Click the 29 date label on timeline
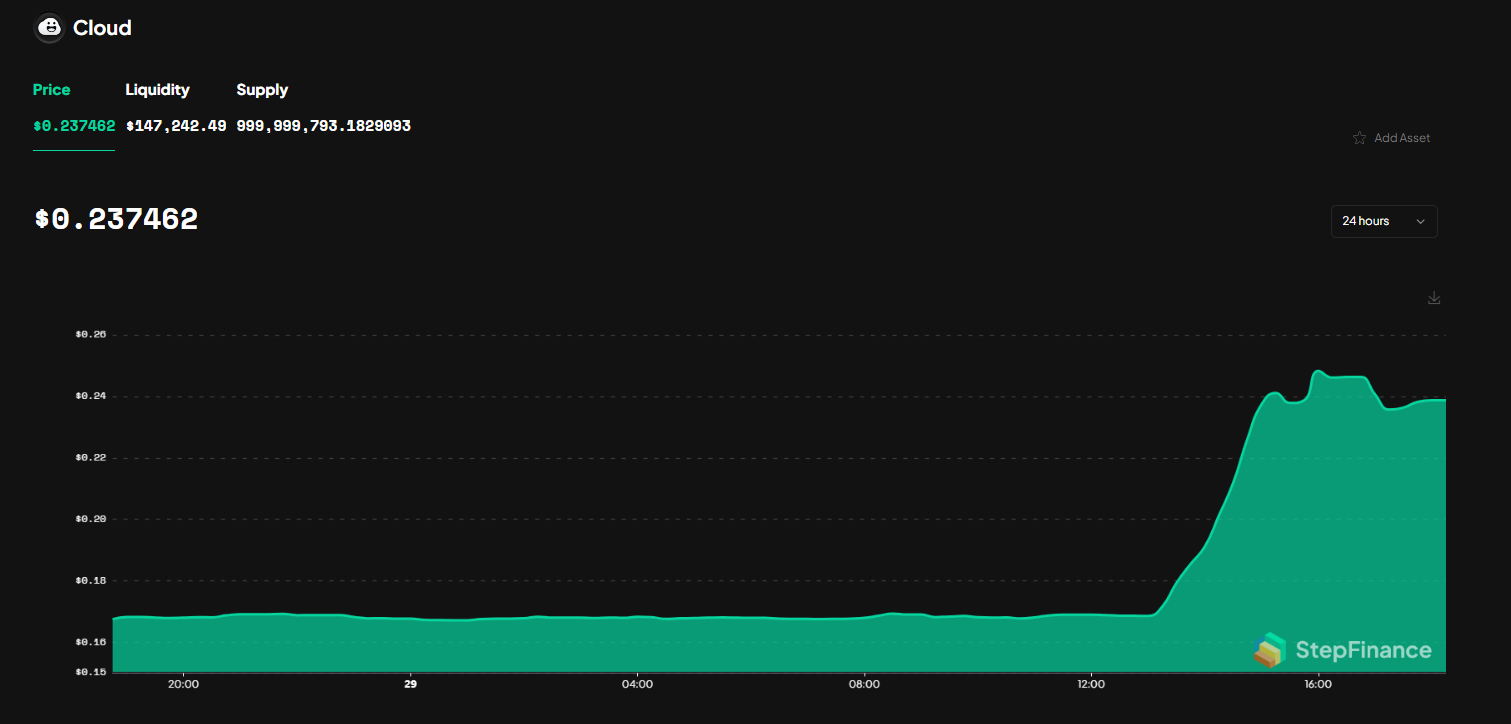Screen dimensions: 1511x724 410,684
